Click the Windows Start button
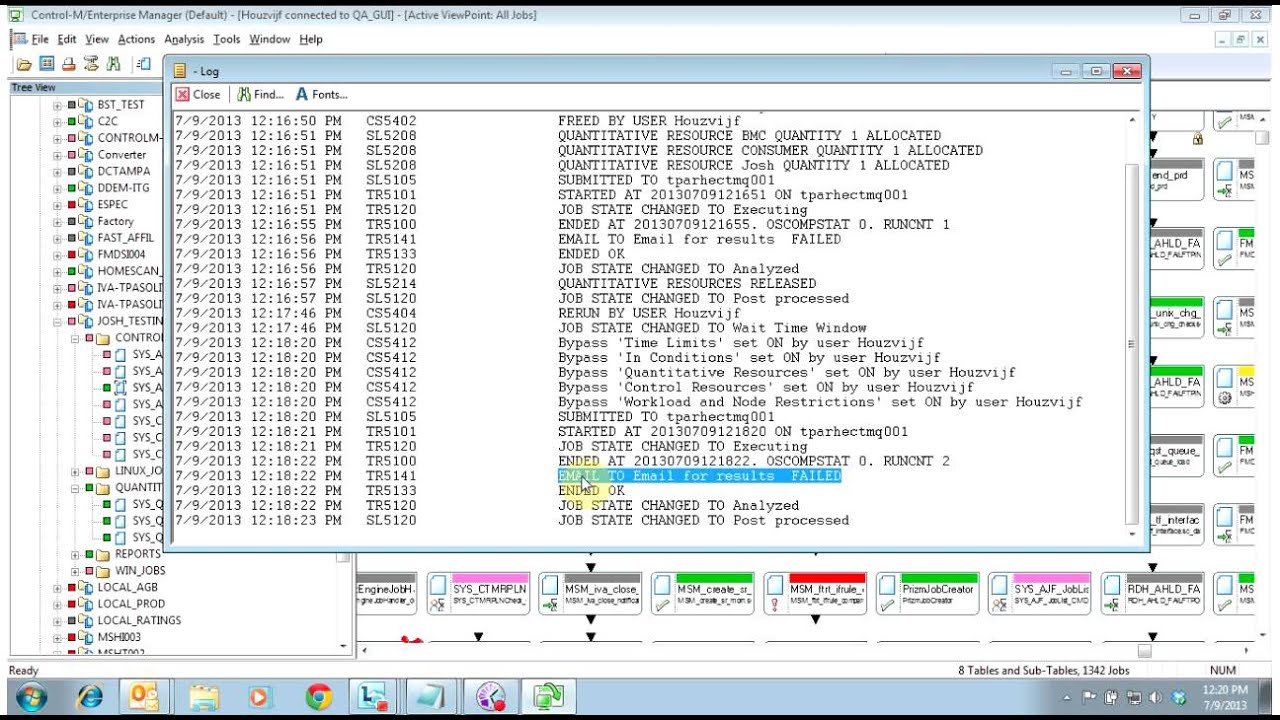This screenshot has width=1280, height=720. (x=30, y=697)
